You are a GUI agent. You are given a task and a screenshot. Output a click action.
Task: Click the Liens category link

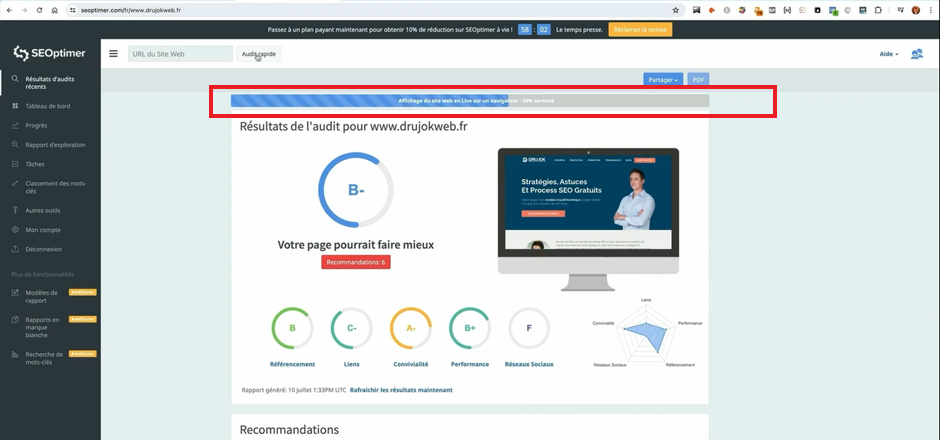(351, 364)
